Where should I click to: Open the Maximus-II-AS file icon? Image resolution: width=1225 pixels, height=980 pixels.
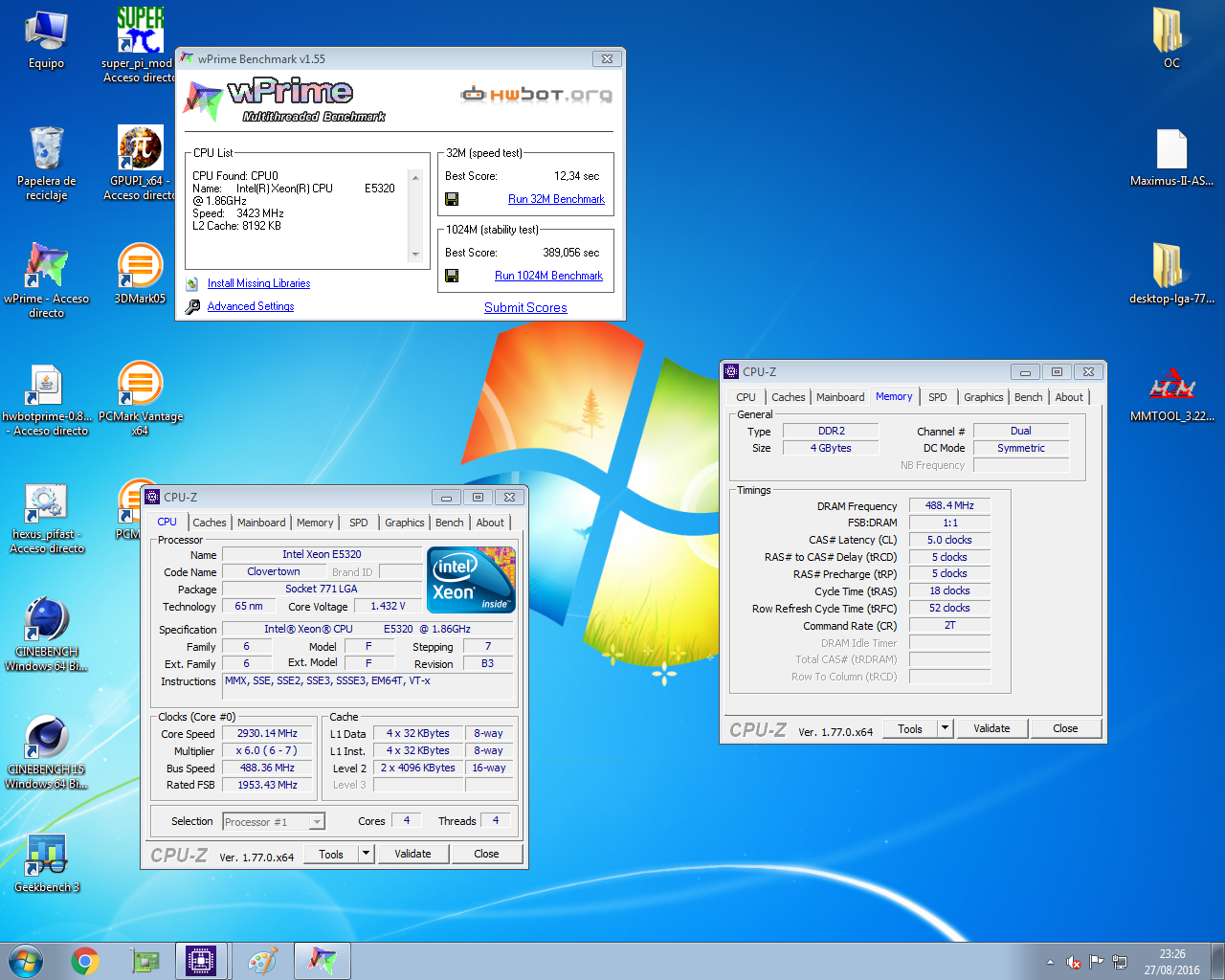[x=1171, y=158]
